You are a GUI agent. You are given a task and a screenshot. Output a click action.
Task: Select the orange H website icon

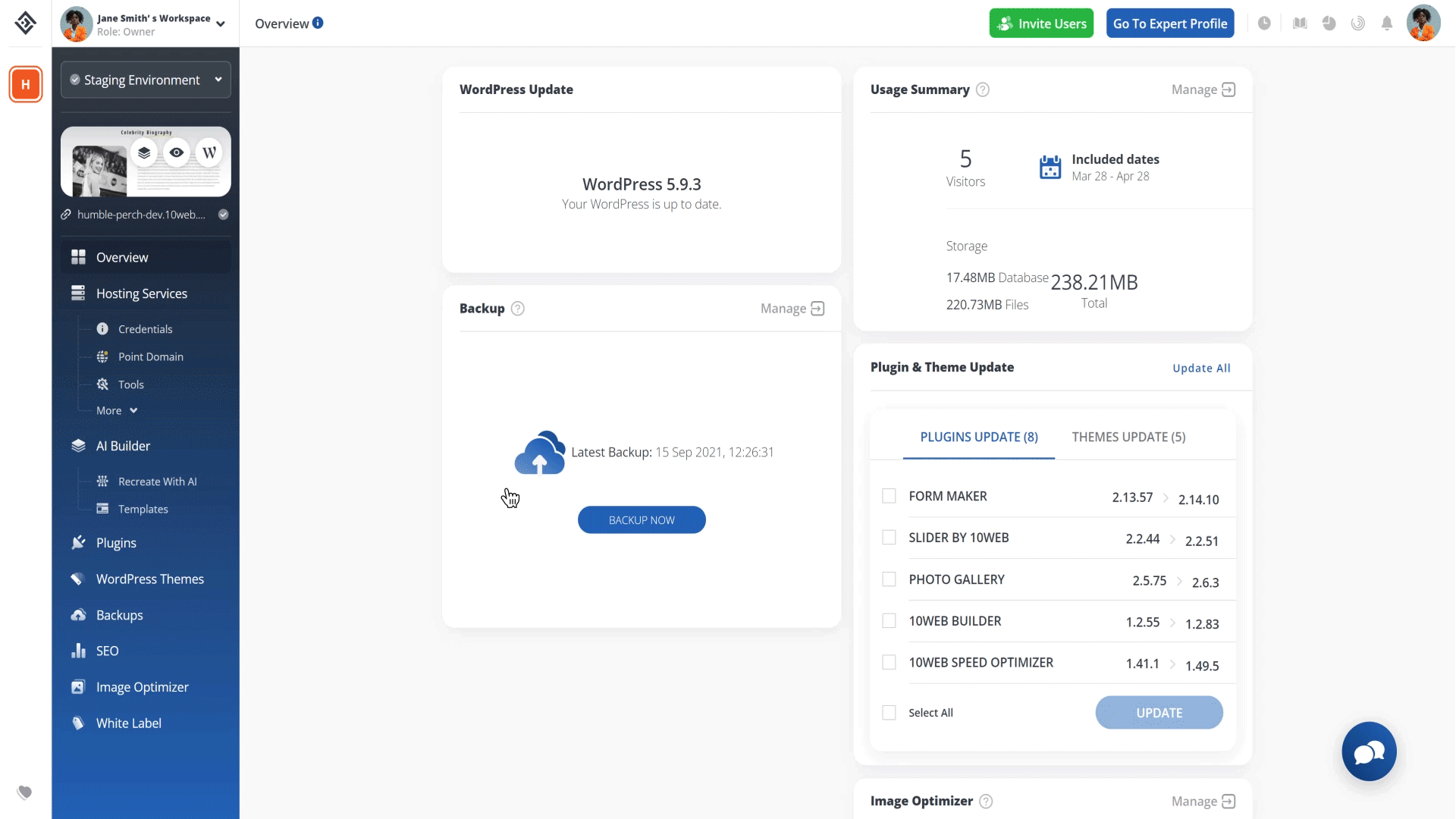click(x=26, y=84)
